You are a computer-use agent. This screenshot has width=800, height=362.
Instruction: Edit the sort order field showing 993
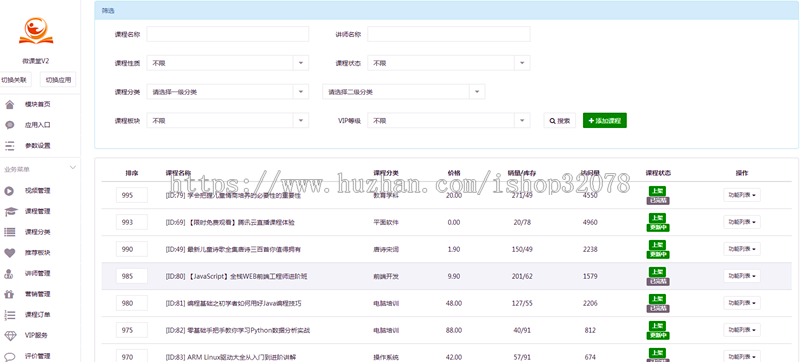pos(132,222)
